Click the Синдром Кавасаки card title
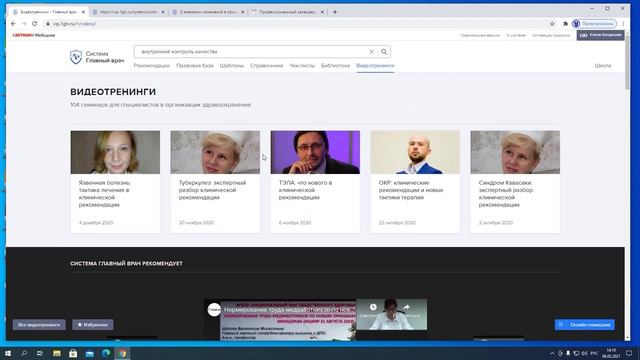The image size is (640, 360). (x=506, y=194)
